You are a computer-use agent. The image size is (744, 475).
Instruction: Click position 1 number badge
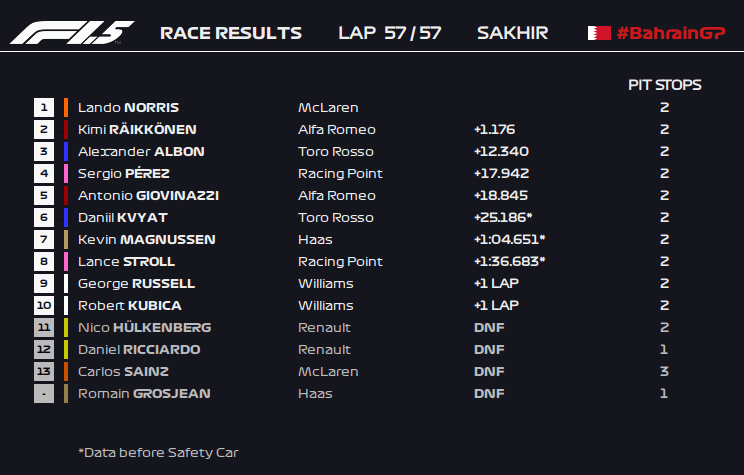click(43, 107)
